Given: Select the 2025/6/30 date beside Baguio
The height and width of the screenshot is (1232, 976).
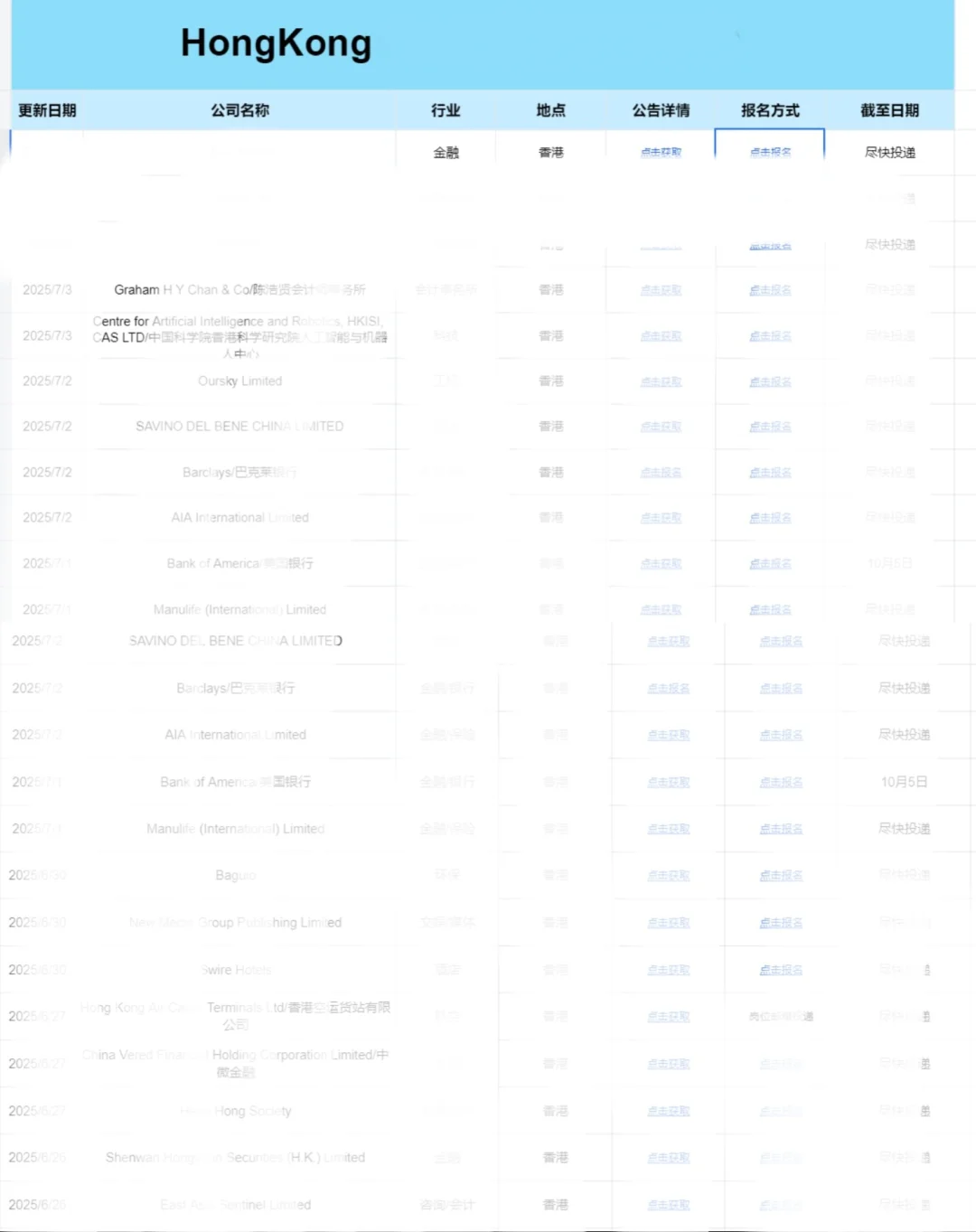Looking at the screenshot, I should (37, 875).
